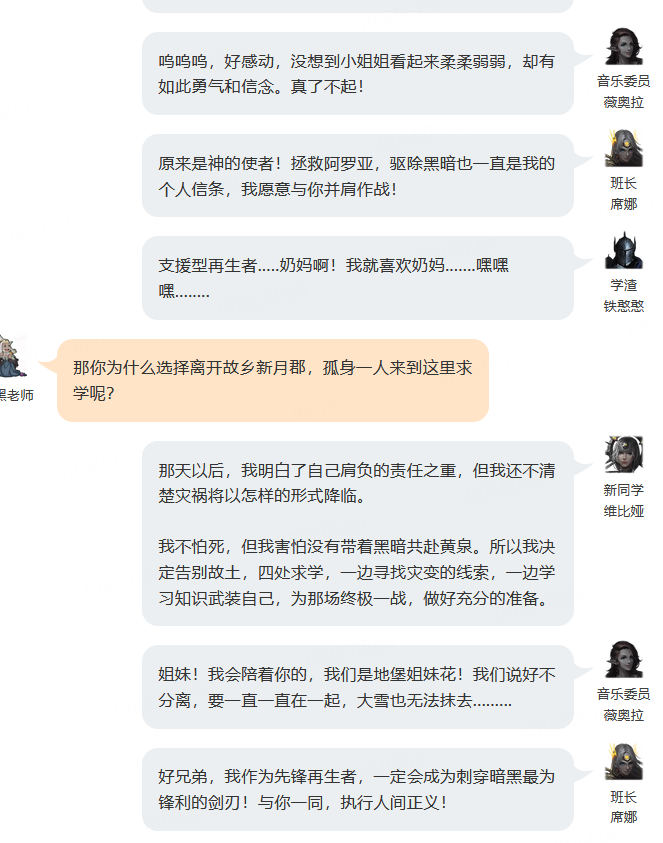Select the orange teacher question bubble
663x843 pixels.
click(x=273, y=380)
